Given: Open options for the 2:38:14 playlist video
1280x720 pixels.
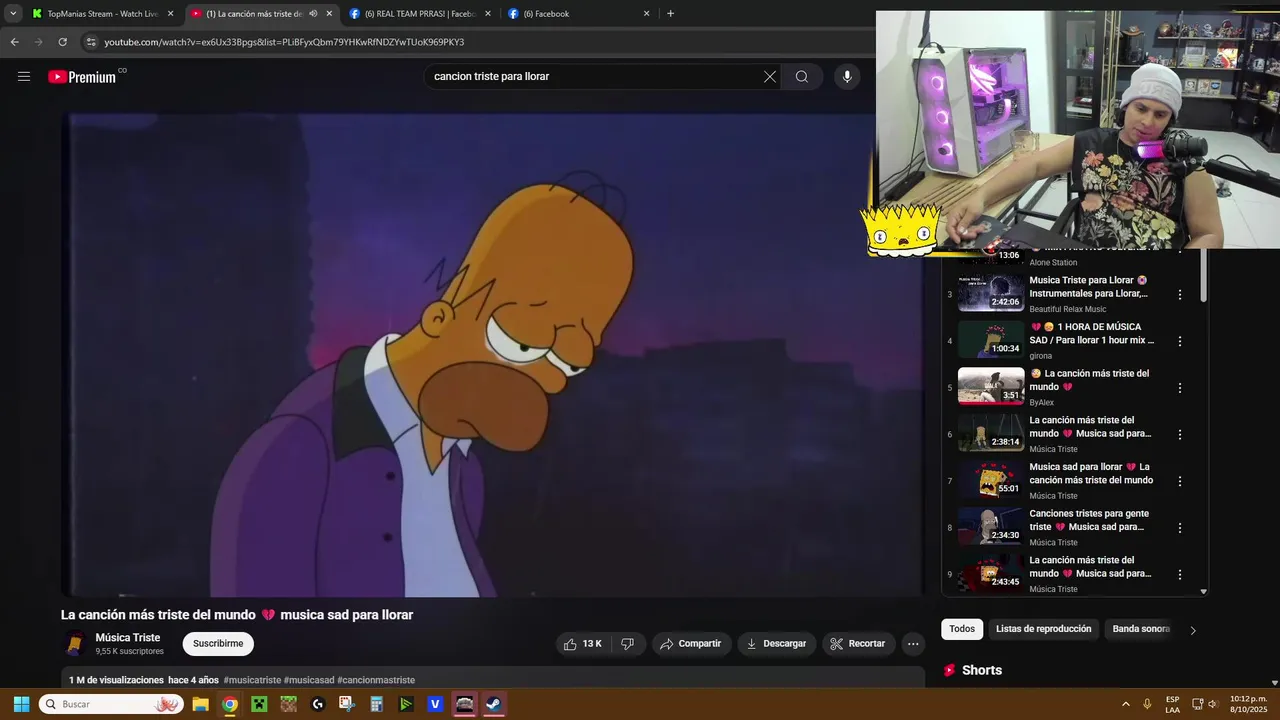Looking at the screenshot, I should [1180, 435].
